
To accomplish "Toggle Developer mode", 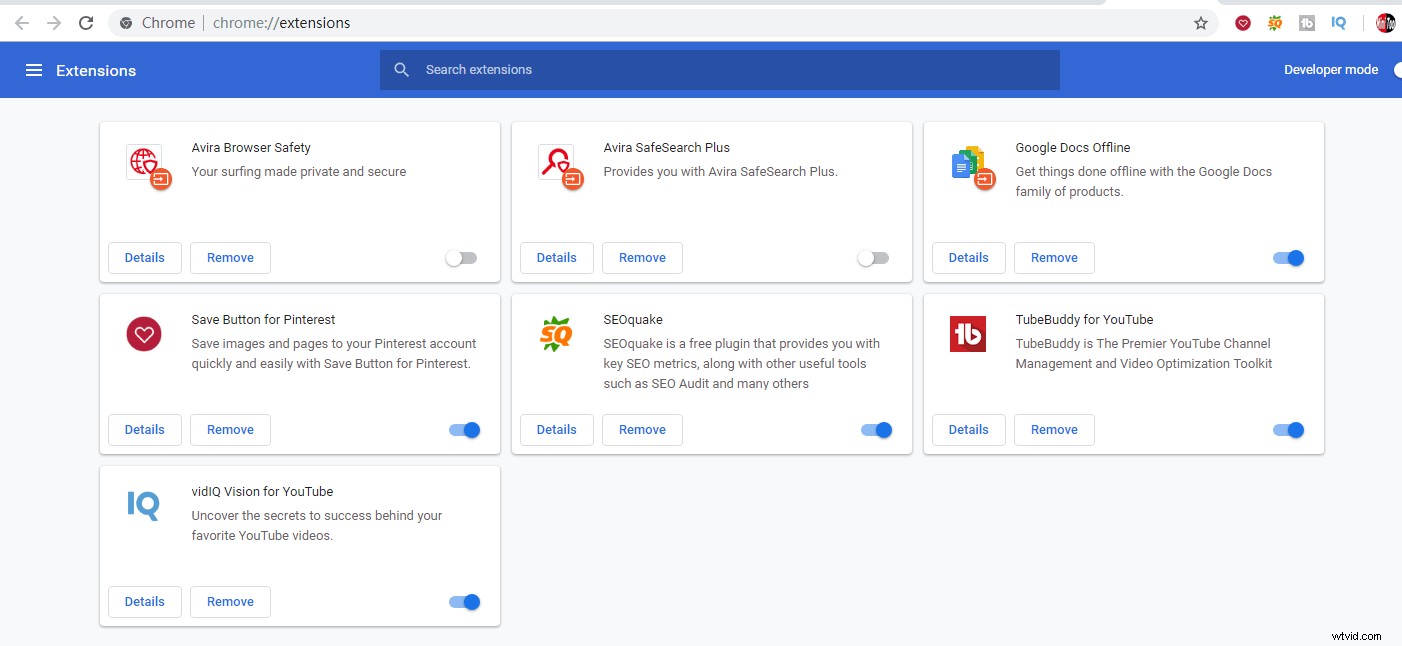I will [1397, 69].
